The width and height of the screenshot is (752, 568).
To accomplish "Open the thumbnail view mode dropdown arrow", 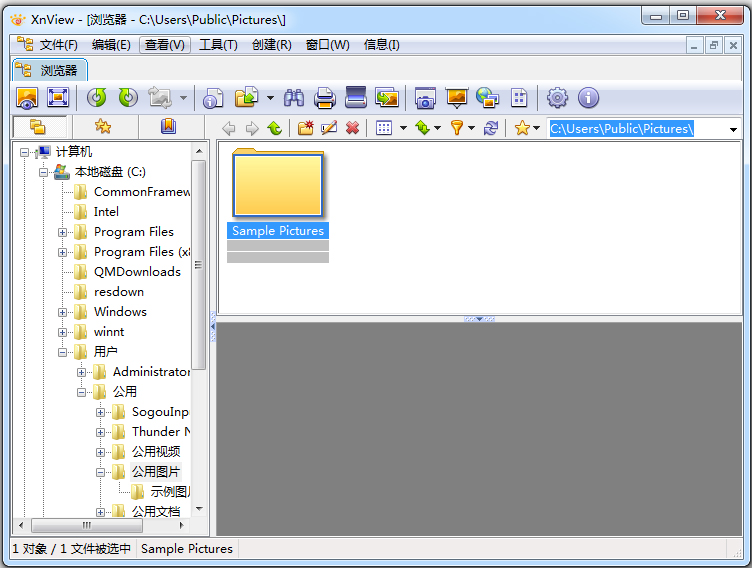I will pos(403,128).
